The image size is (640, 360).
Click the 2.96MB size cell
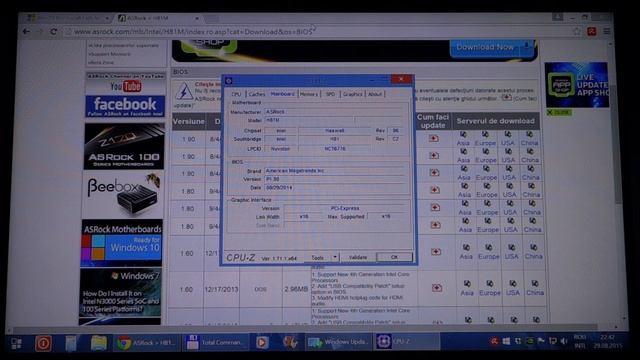pyautogui.click(x=296, y=289)
